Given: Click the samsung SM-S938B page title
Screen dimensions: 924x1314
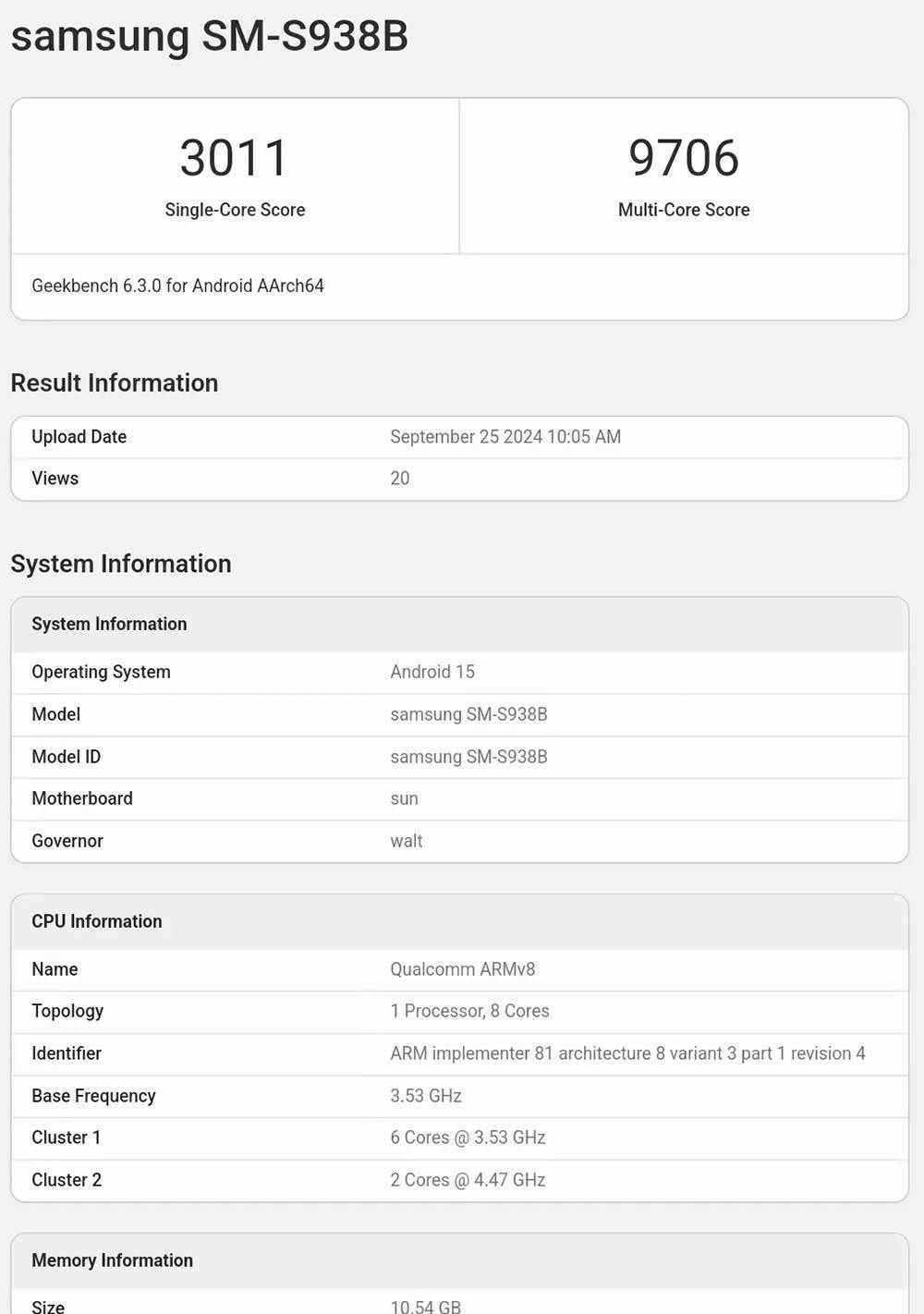Looking at the screenshot, I should pos(209,36).
